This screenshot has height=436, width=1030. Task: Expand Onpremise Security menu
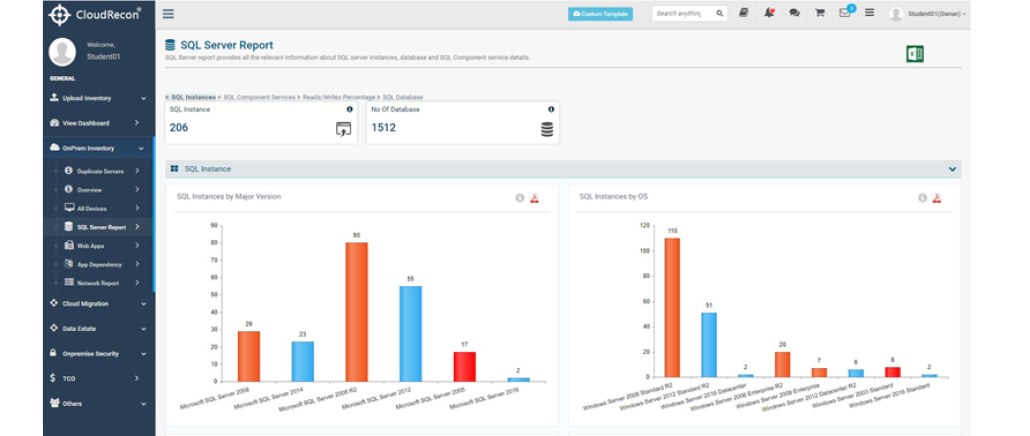pyautogui.click(x=98, y=353)
